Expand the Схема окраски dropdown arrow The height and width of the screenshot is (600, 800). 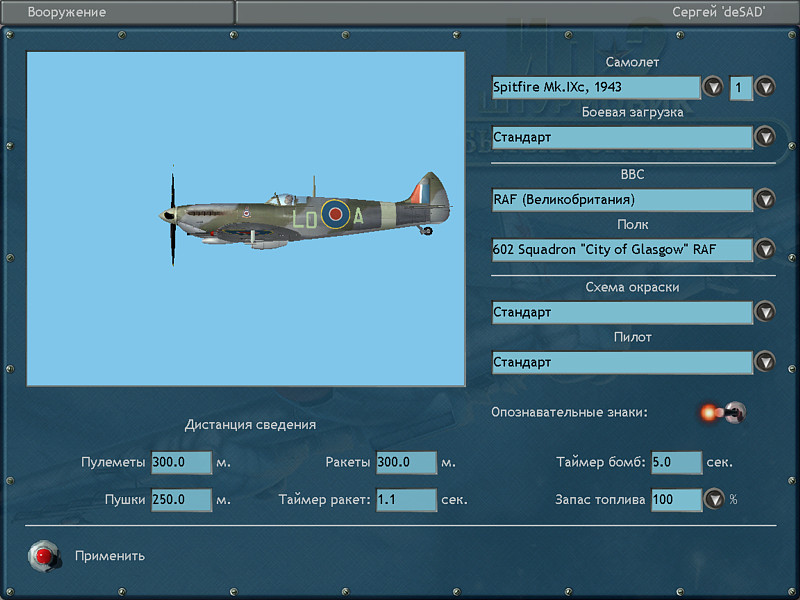pos(765,312)
